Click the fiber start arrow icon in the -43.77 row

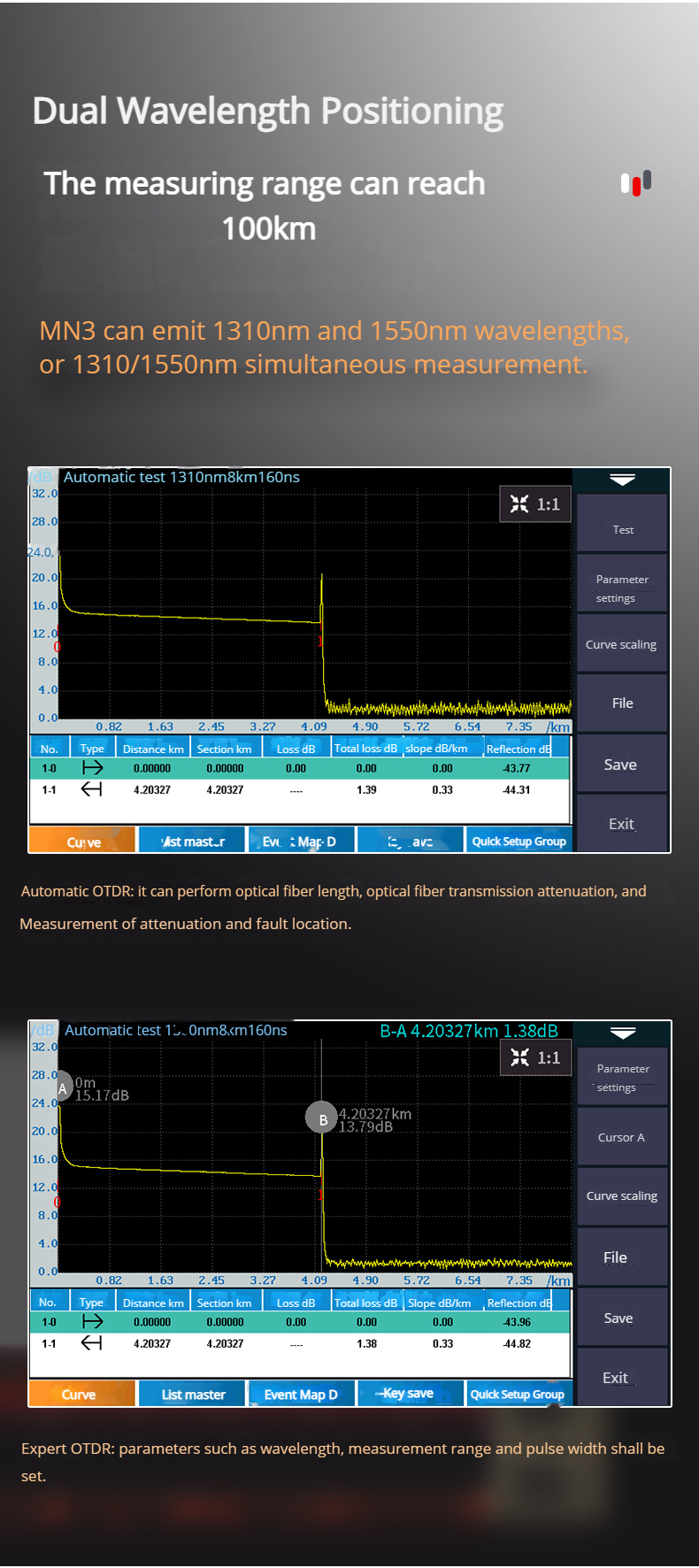click(x=92, y=768)
